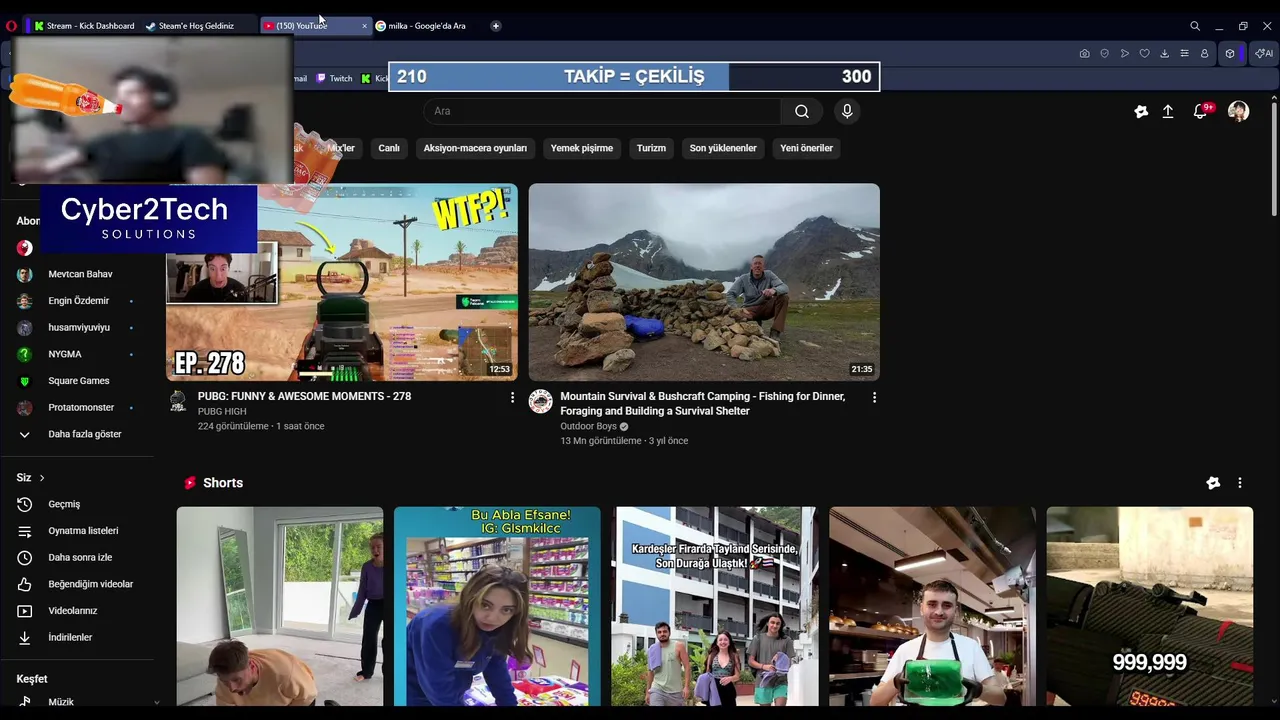The width and height of the screenshot is (1280, 720).
Task: Open Opera easy setup sliders icon
Action: (x=1184, y=53)
